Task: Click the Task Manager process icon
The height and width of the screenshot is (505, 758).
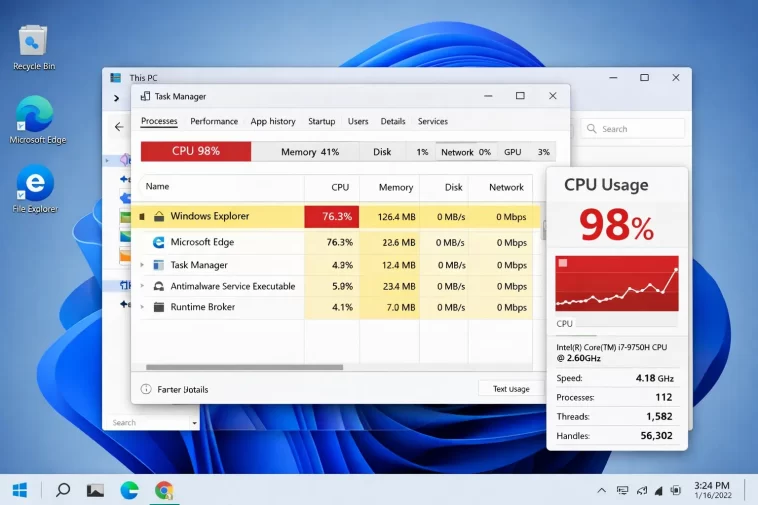Action: 158,265
